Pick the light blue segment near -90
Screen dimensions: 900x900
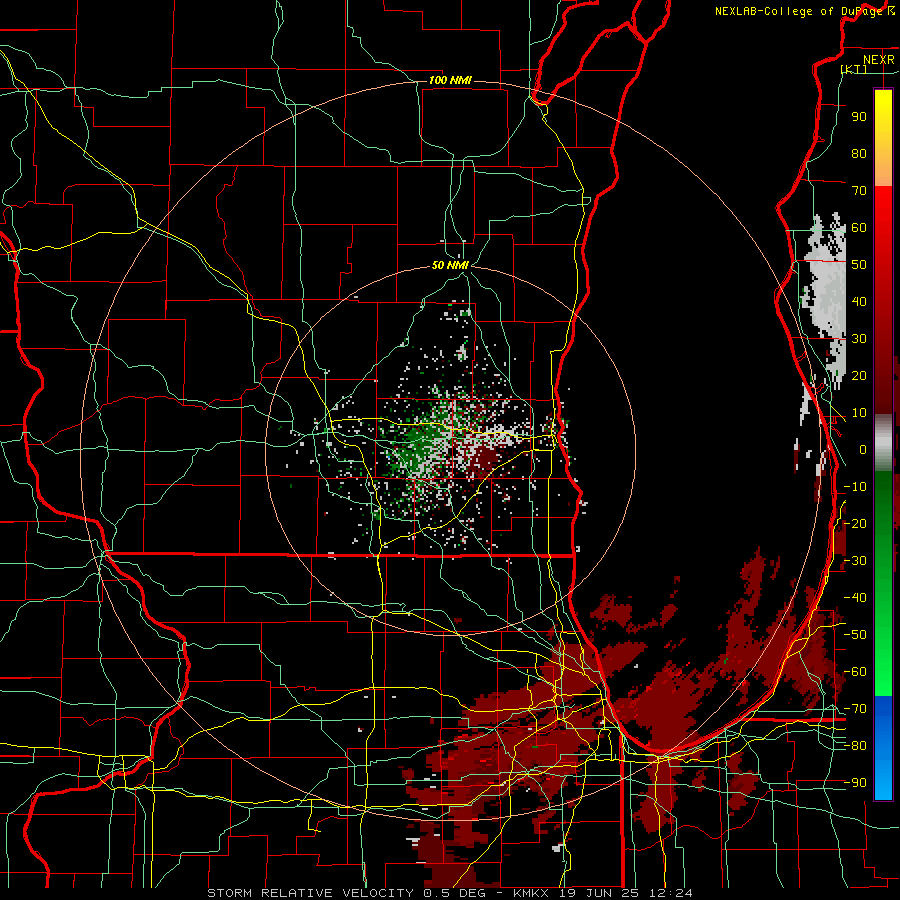(x=883, y=781)
